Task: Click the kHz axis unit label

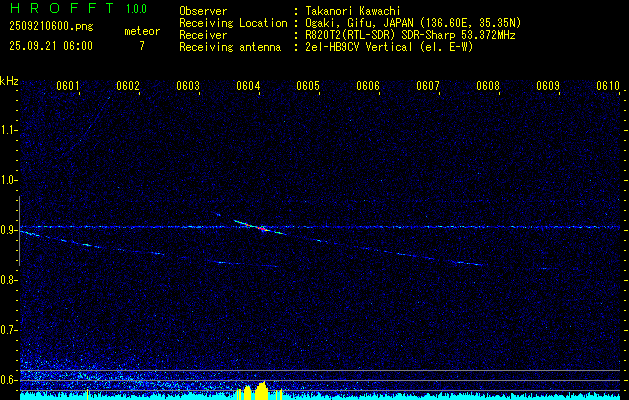Action: (x=9, y=81)
